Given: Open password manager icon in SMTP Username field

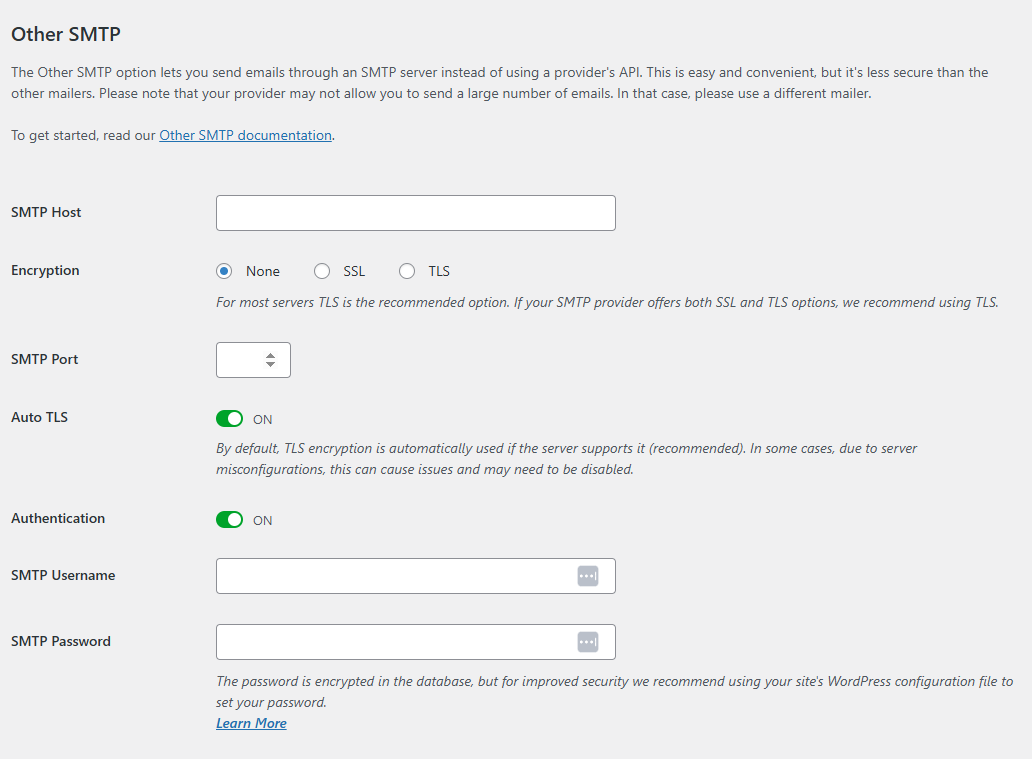Looking at the screenshot, I should [x=588, y=576].
